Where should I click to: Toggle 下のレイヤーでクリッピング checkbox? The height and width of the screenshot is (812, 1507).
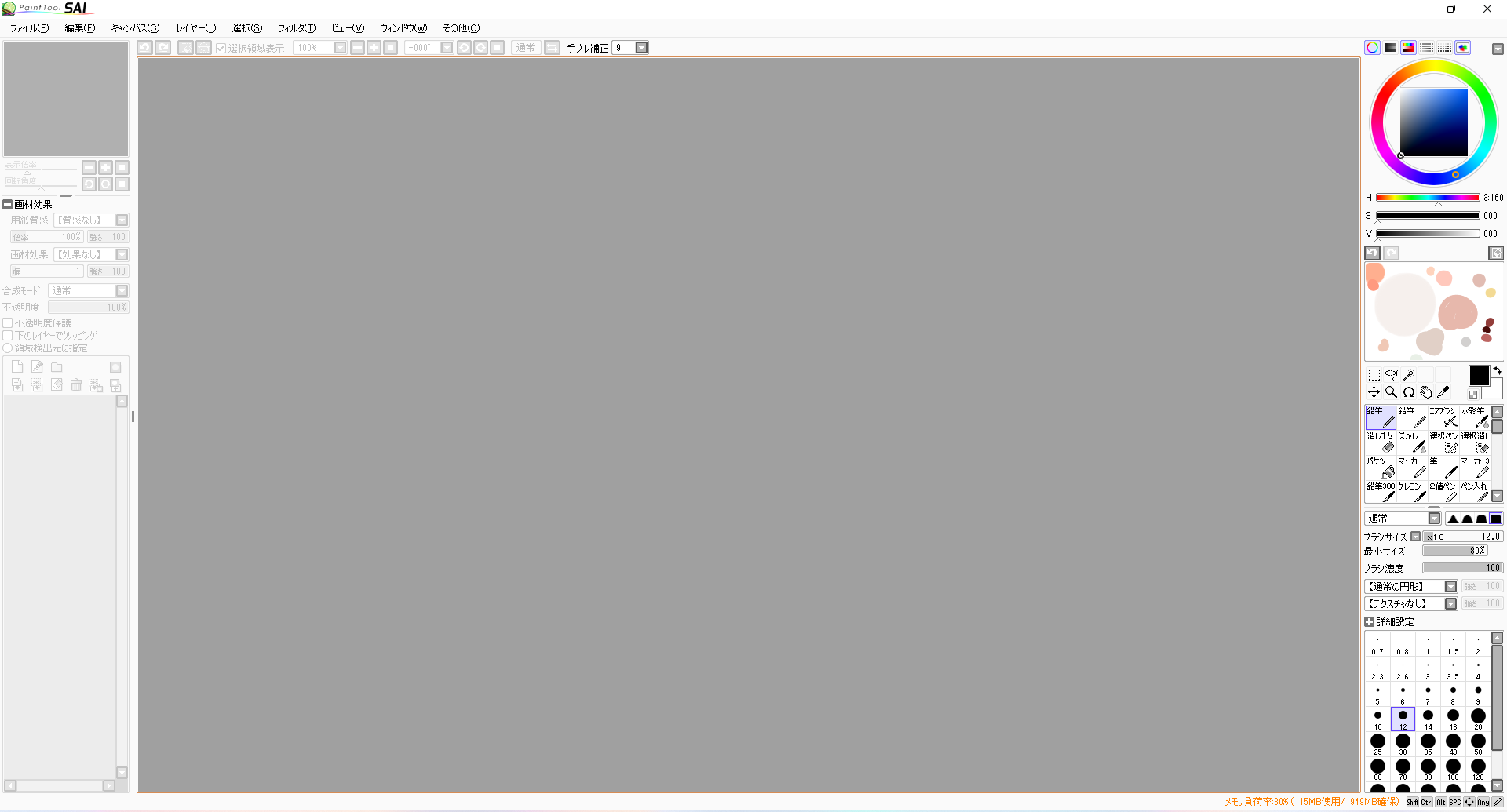(8, 335)
